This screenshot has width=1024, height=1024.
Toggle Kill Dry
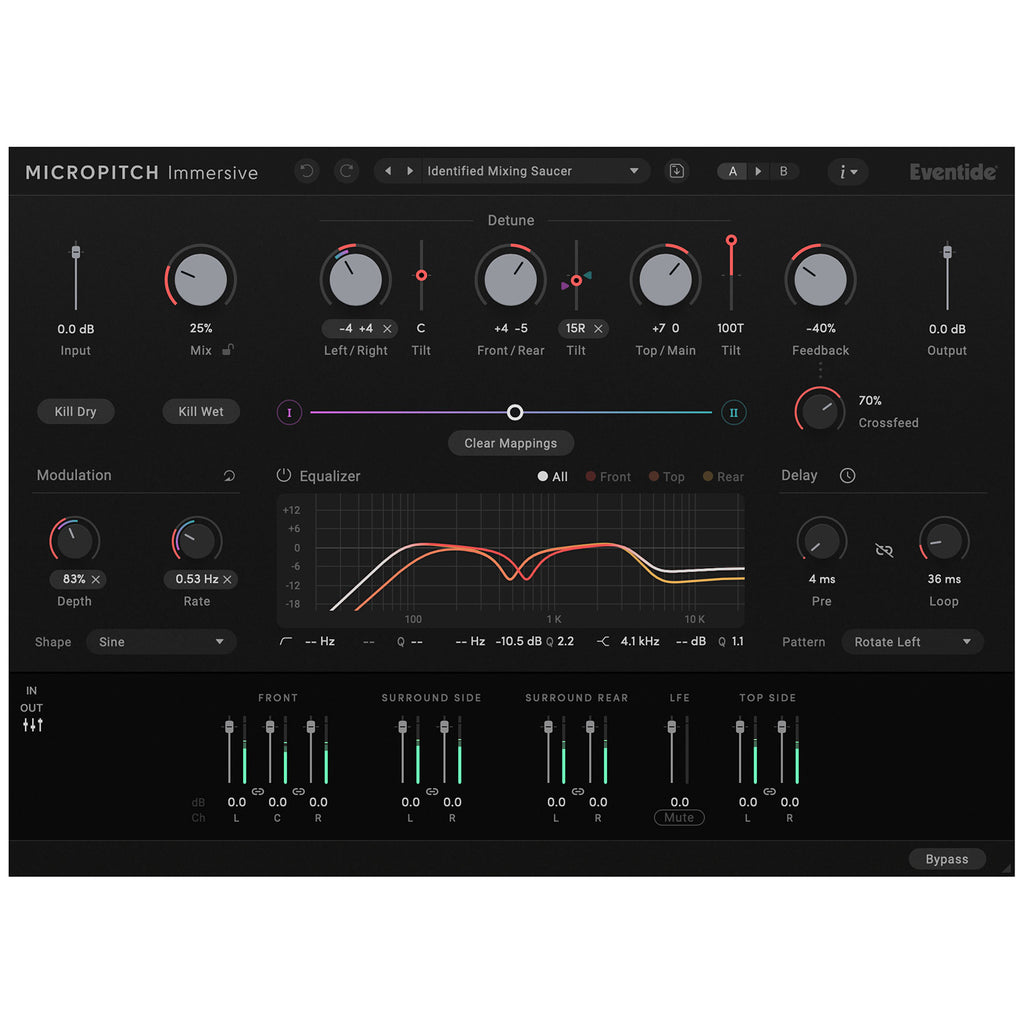pyautogui.click(x=76, y=411)
